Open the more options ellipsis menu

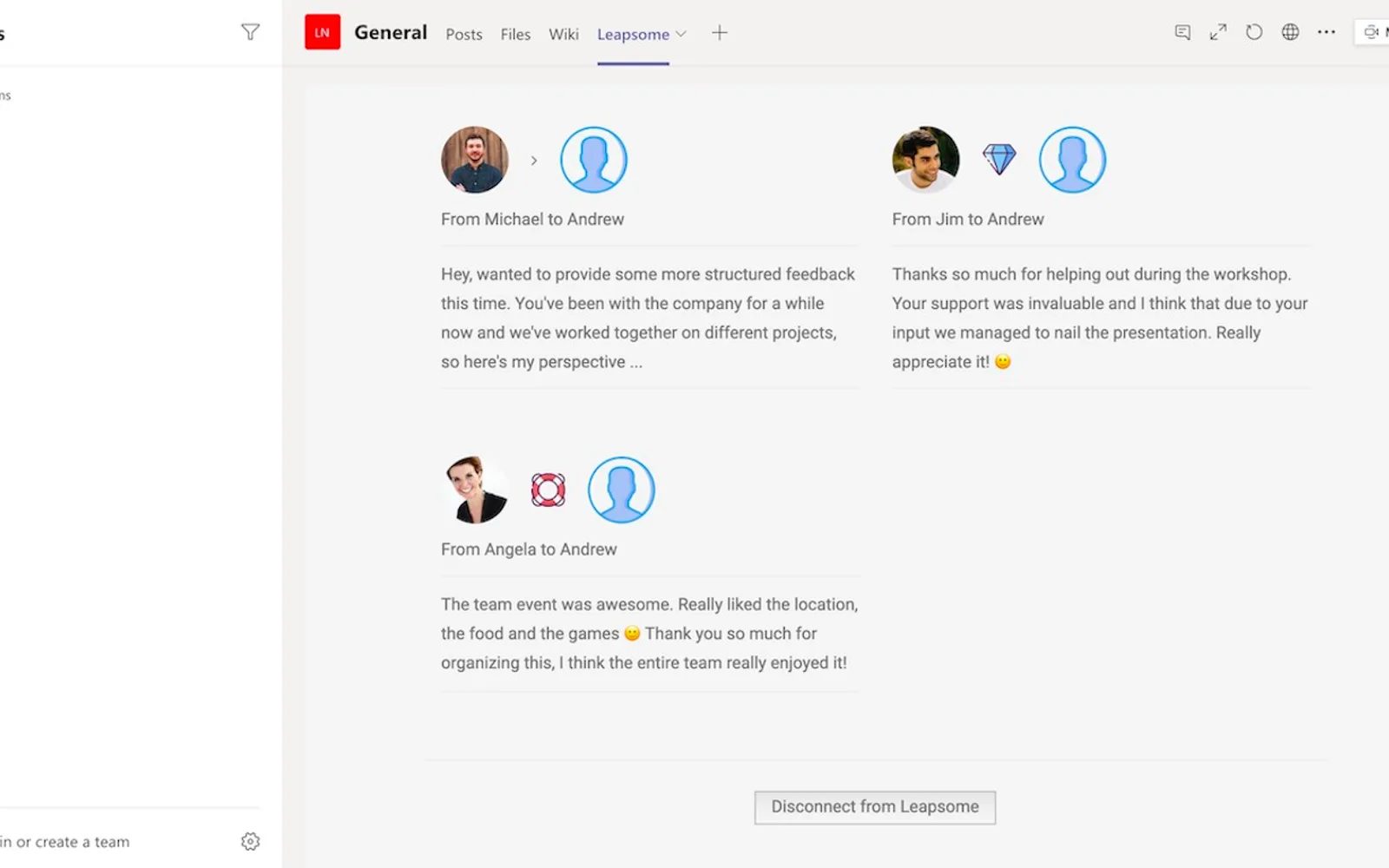click(x=1326, y=32)
